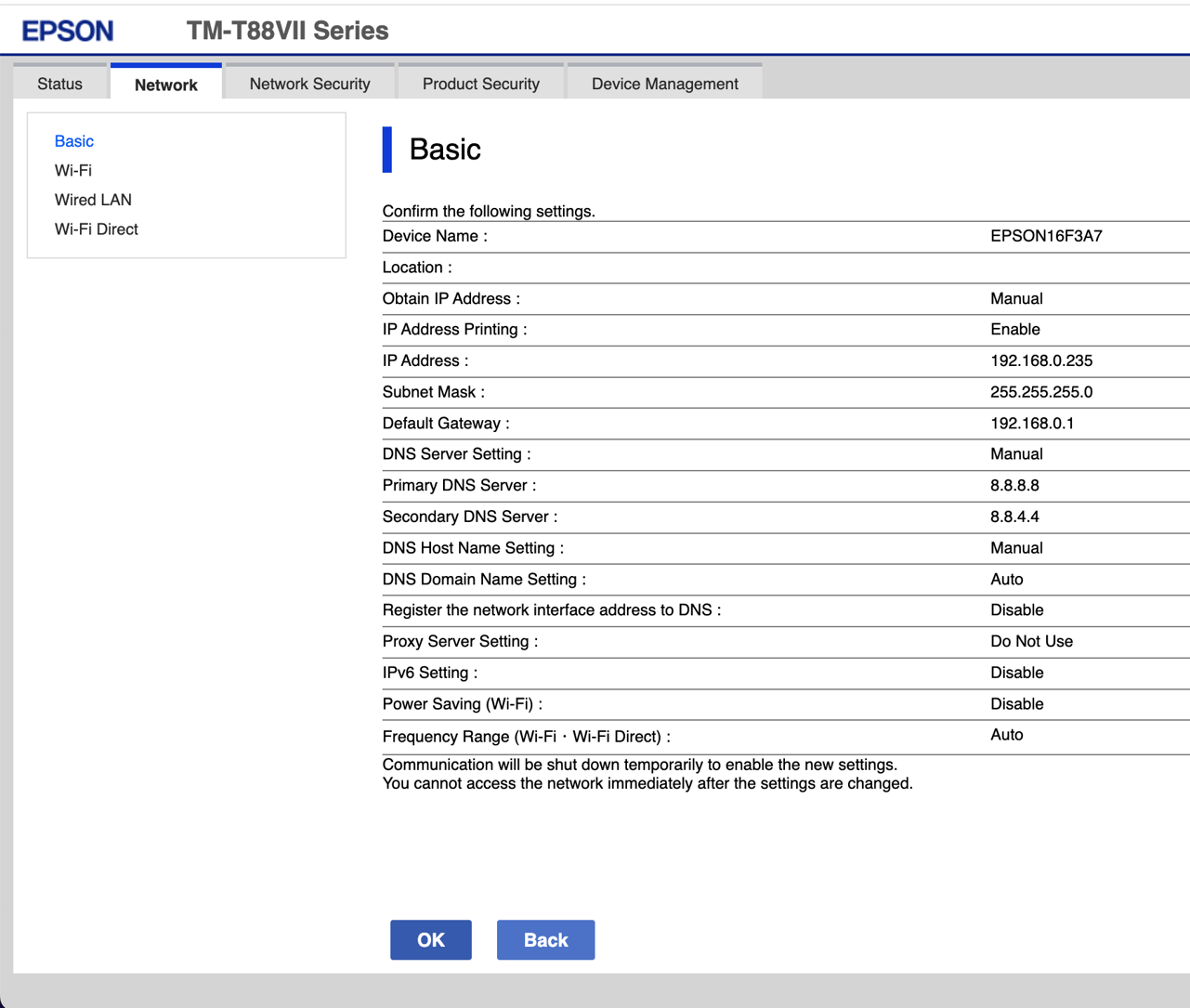
Task: Switch to the Network Security tab
Action: tap(308, 83)
